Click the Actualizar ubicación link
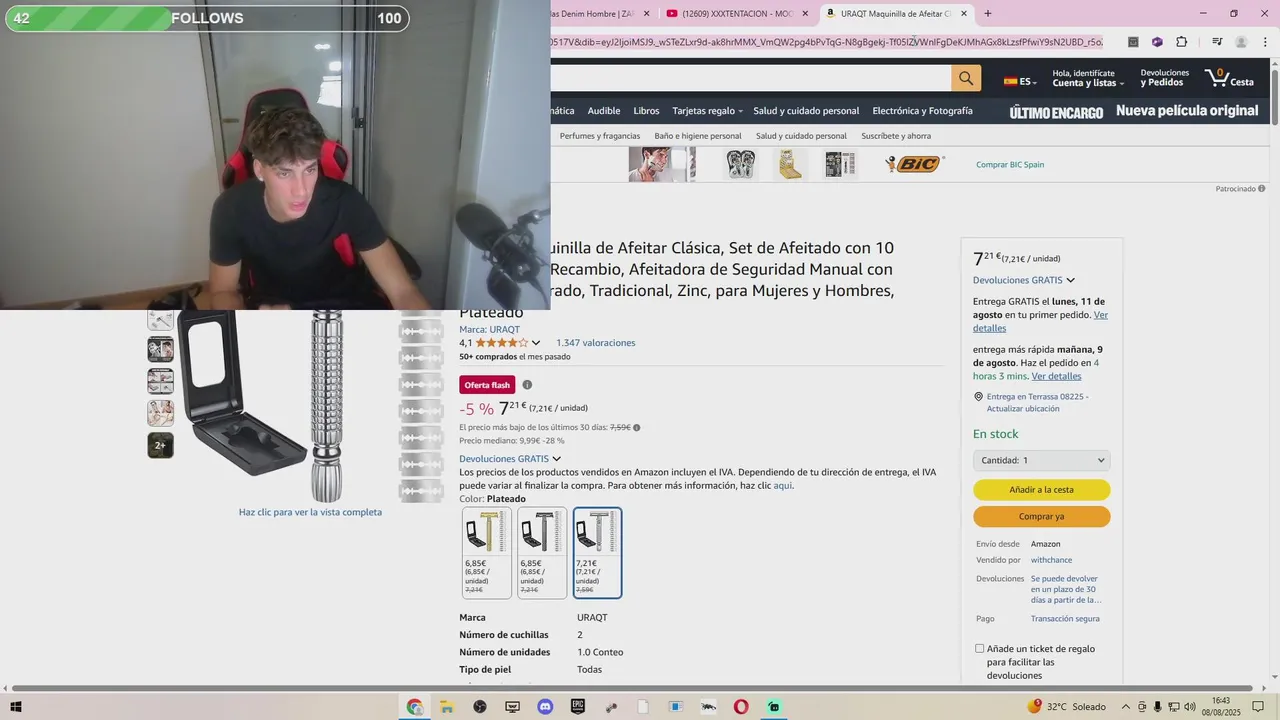 tap(1023, 409)
